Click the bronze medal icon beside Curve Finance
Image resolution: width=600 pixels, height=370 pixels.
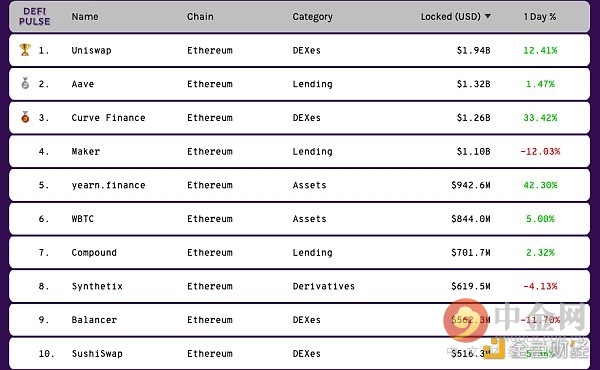pos(25,117)
